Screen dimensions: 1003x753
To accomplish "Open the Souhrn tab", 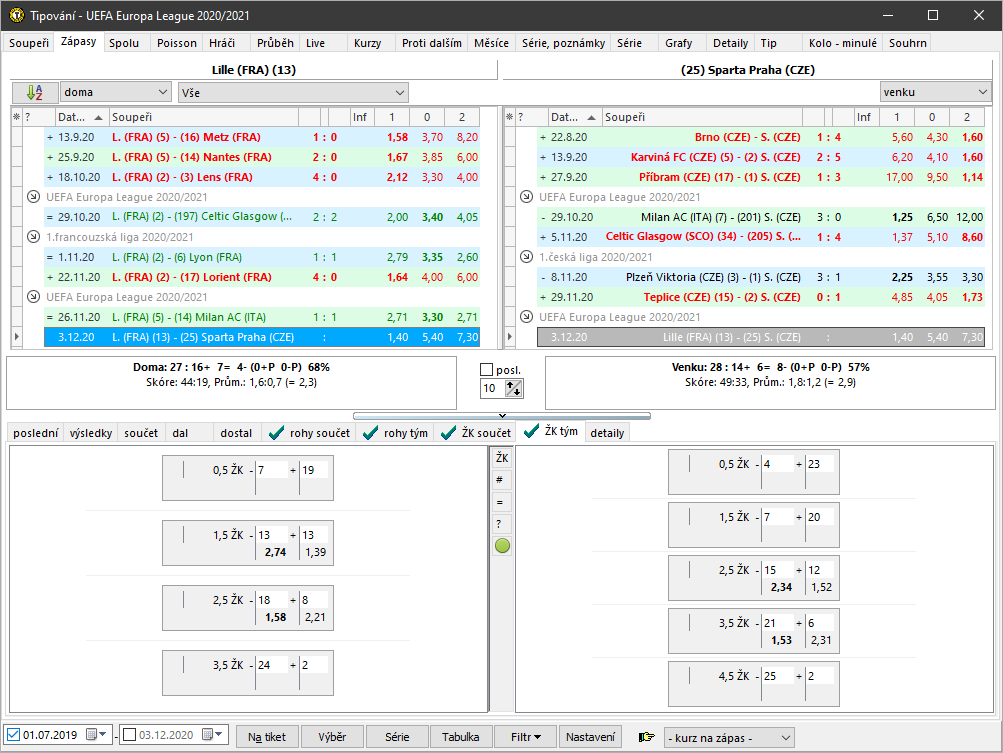I will point(907,43).
